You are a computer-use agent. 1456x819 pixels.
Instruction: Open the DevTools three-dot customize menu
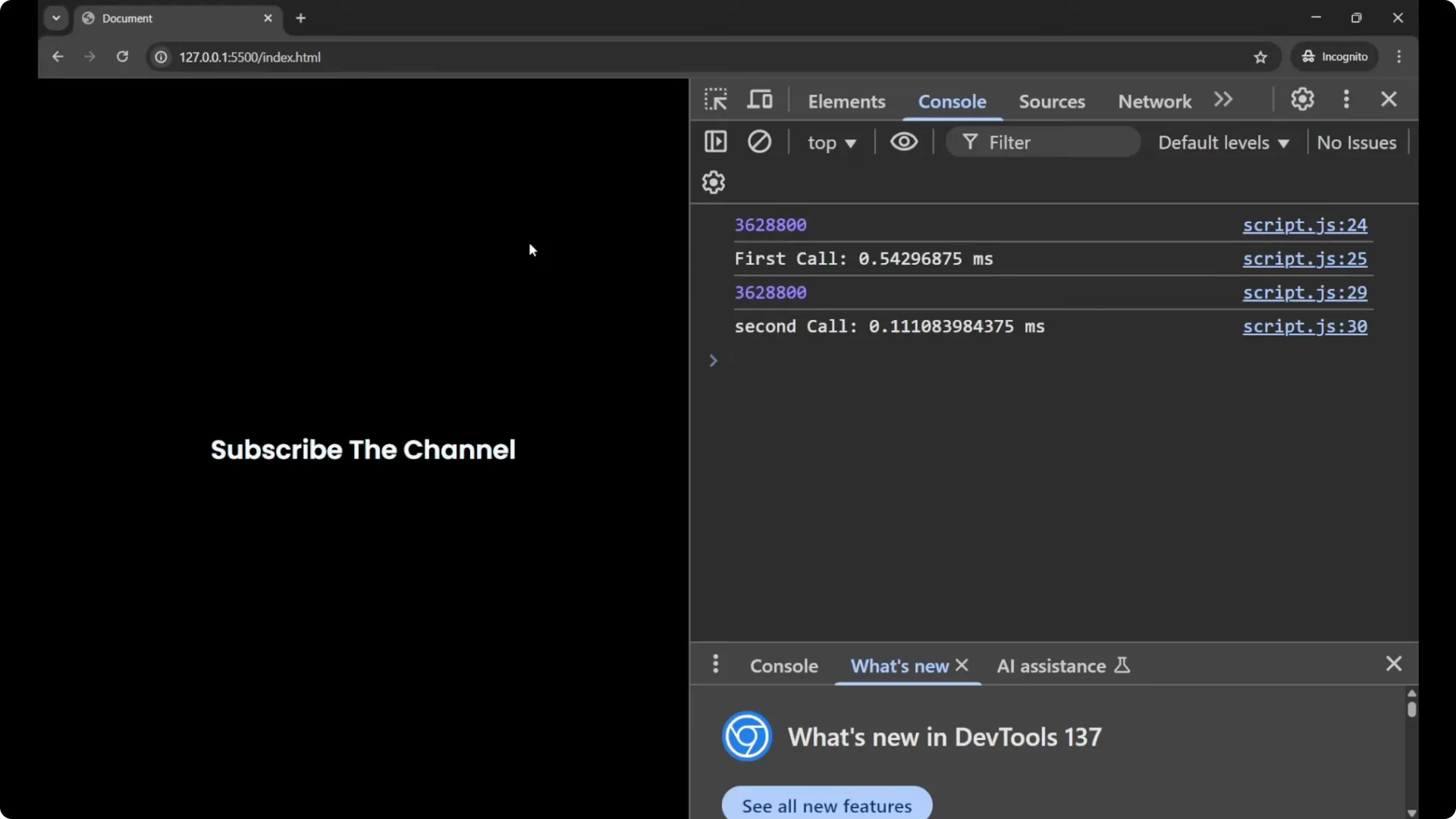[1346, 99]
